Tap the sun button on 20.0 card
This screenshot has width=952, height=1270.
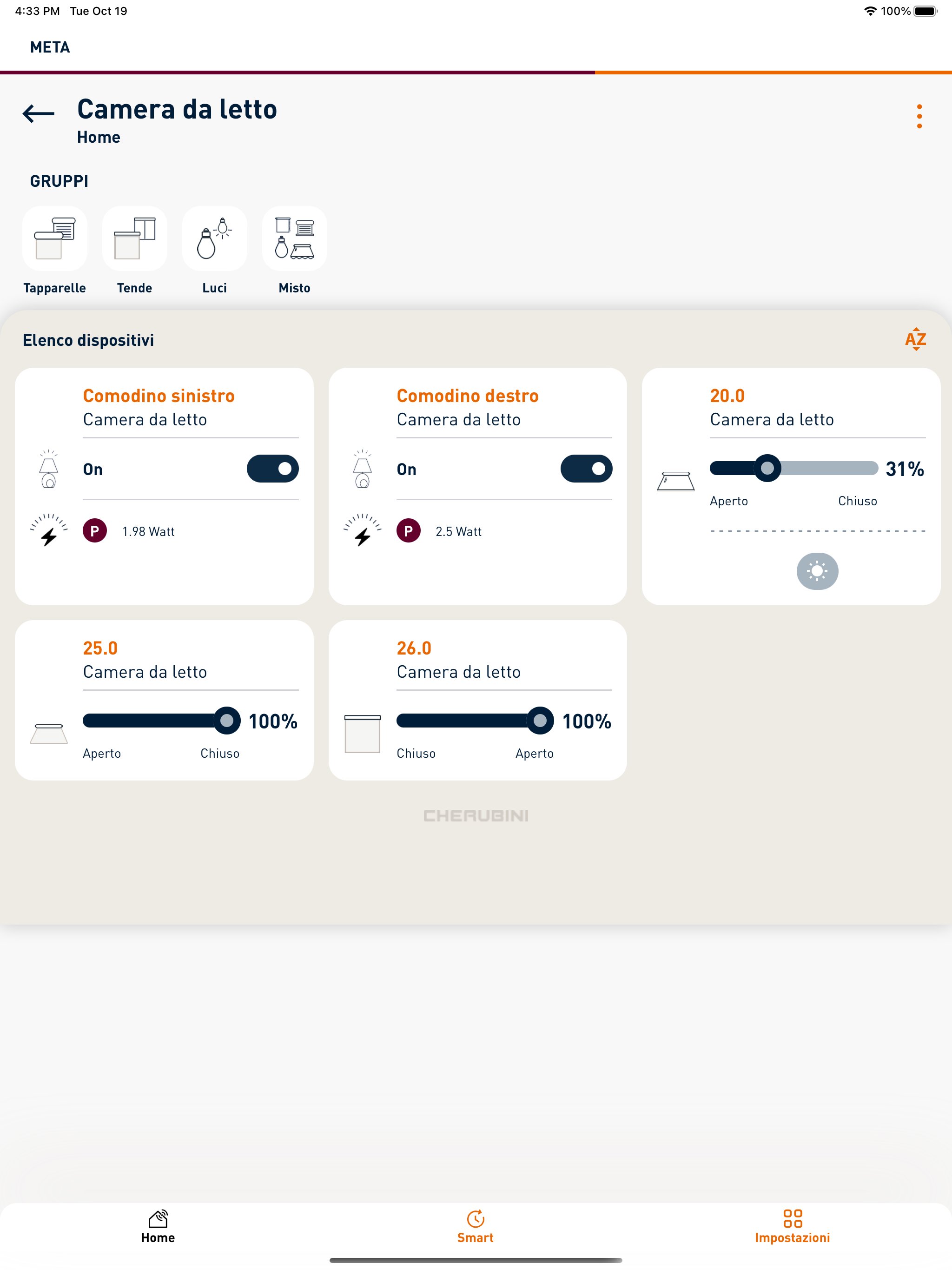click(817, 571)
